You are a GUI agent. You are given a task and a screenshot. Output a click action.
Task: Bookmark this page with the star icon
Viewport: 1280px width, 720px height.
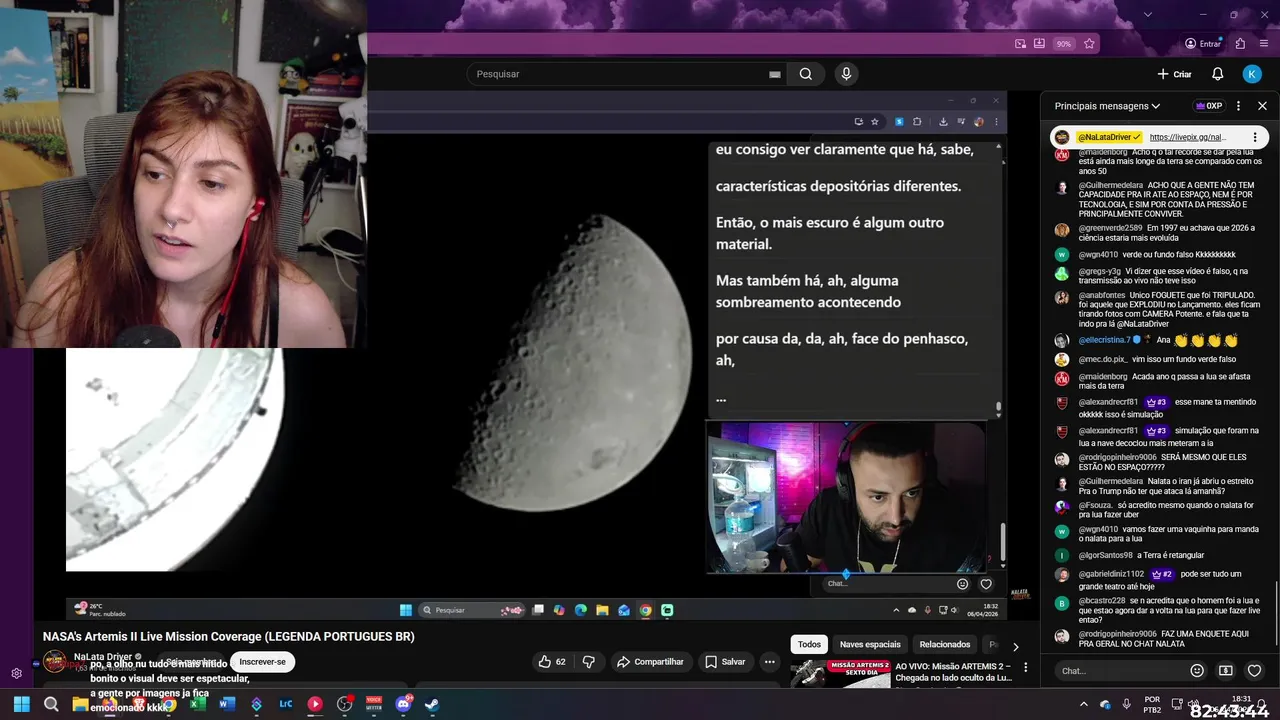click(1089, 44)
